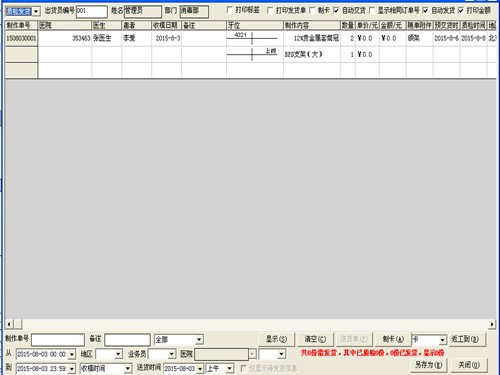This screenshot has width=500, height=375.
Task: Open the top-left mode dropdown
Action: coord(36,12)
